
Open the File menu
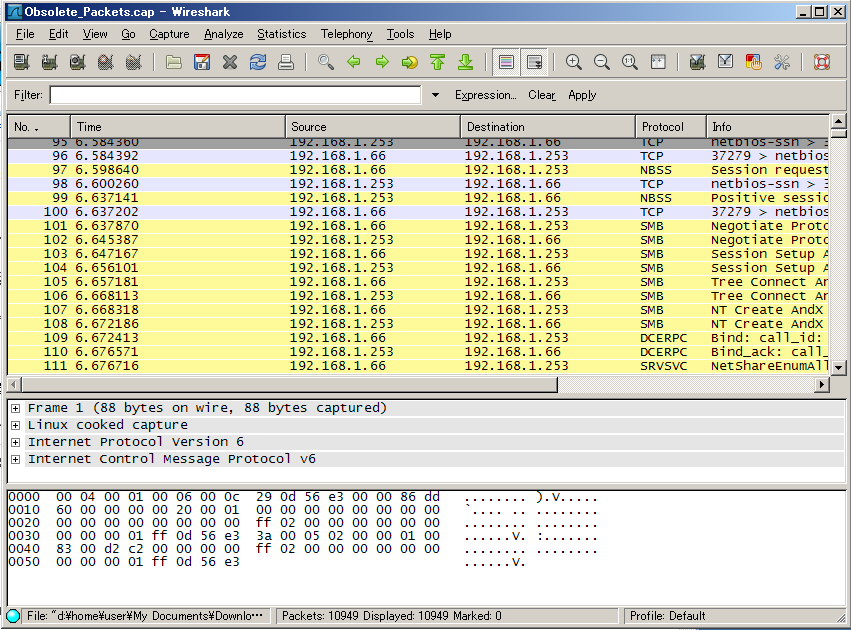point(25,34)
